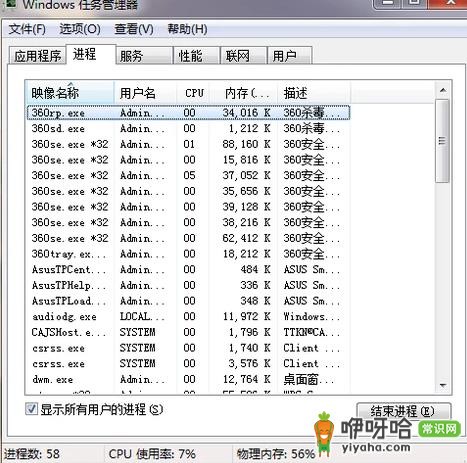Viewport: 467px width, 463px height.
Task: Click the 结束进程(E) button
Action: [x=404, y=411]
